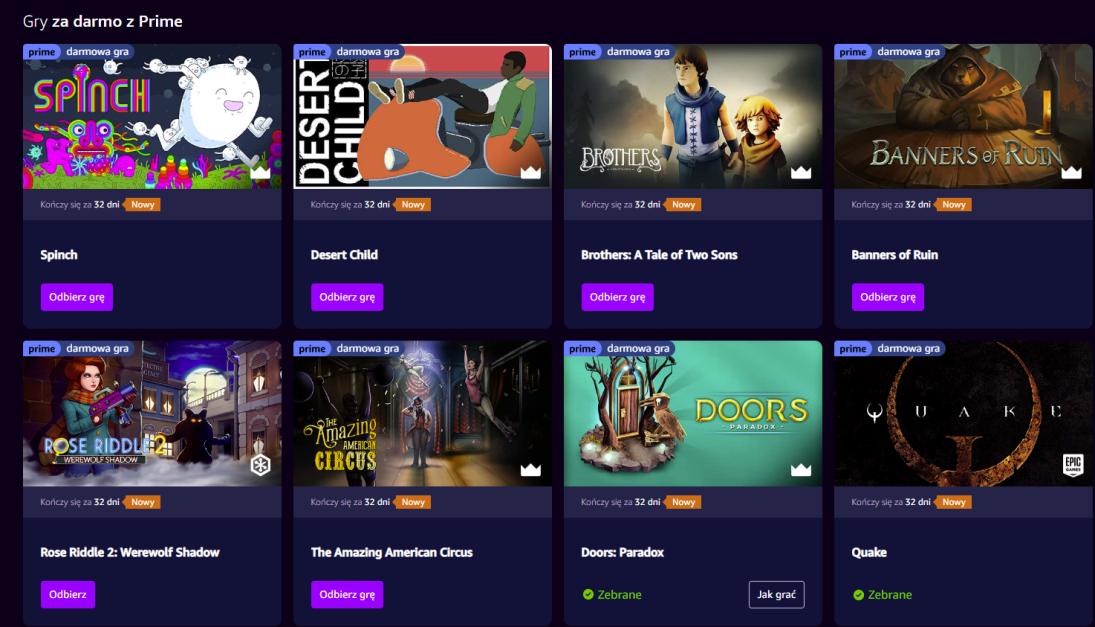This screenshot has height=627, width=1095.
Task: Open Jak grać for Doors: Paradox
Action: (777, 594)
